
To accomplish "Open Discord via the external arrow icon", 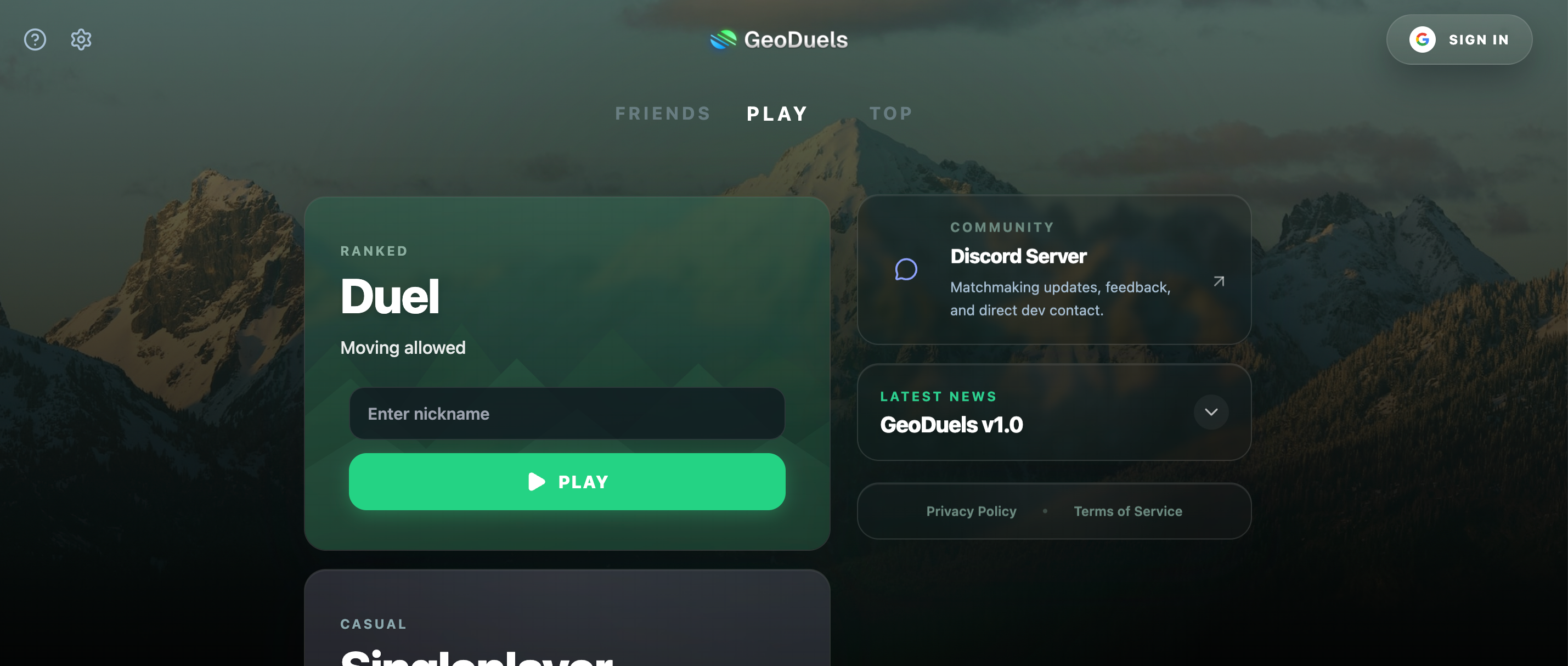I will tap(1219, 281).
